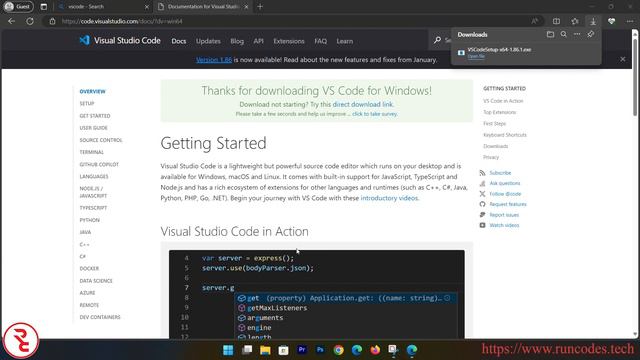Open the introductory videos link
Image resolution: width=640 pixels, height=360 pixels.
(x=389, y=198)
